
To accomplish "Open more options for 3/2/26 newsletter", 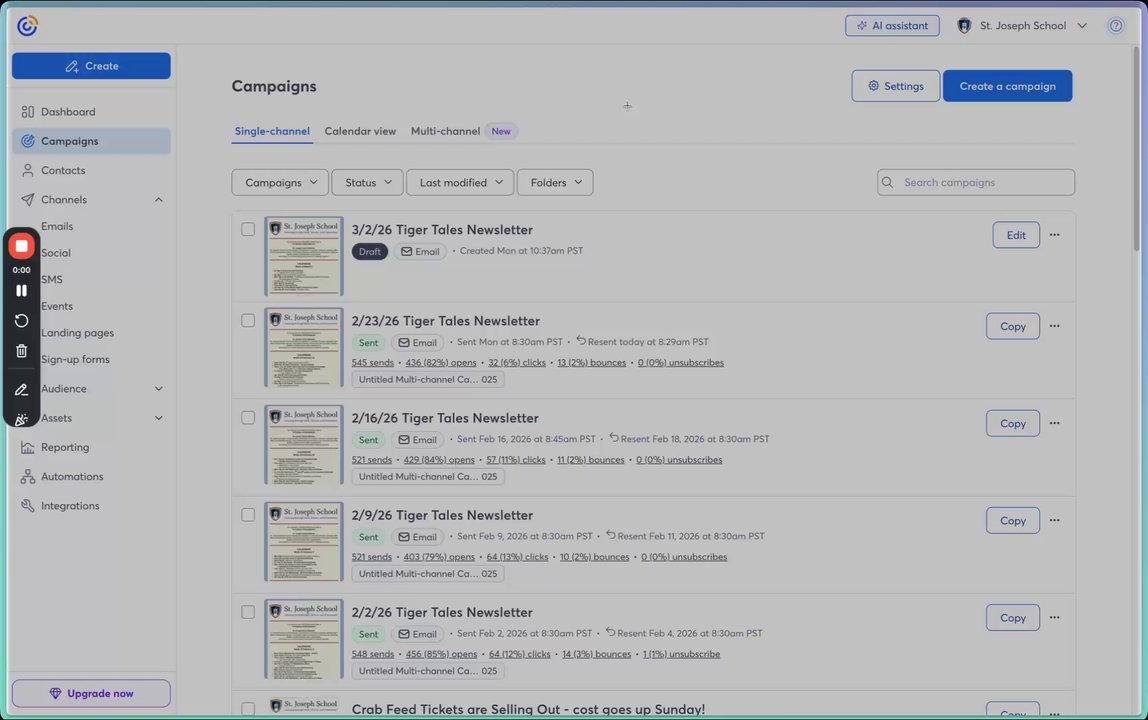I will click(x=1054, y=235).
